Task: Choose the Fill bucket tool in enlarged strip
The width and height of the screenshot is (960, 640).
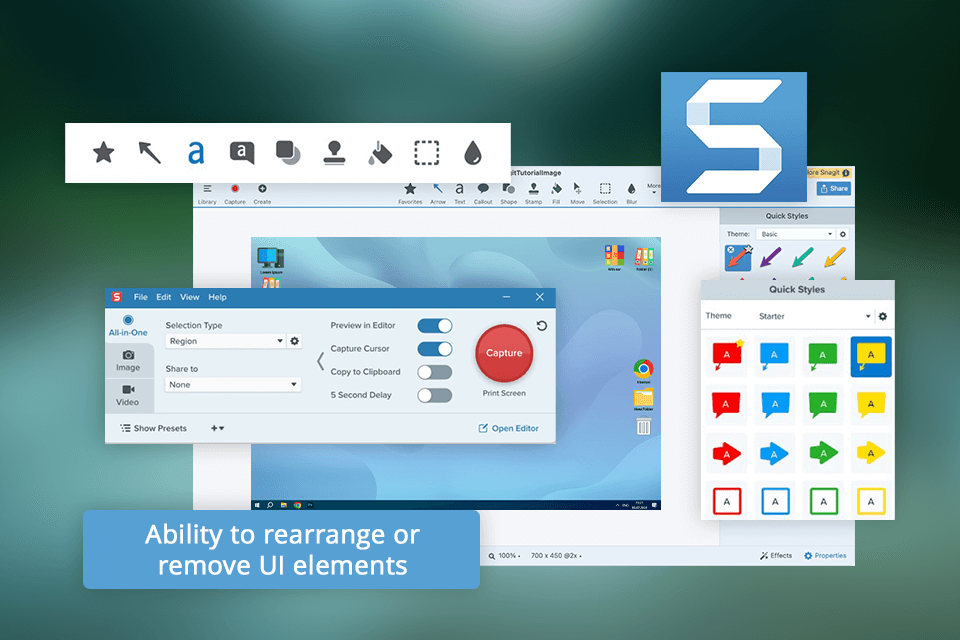Action: 380,152
